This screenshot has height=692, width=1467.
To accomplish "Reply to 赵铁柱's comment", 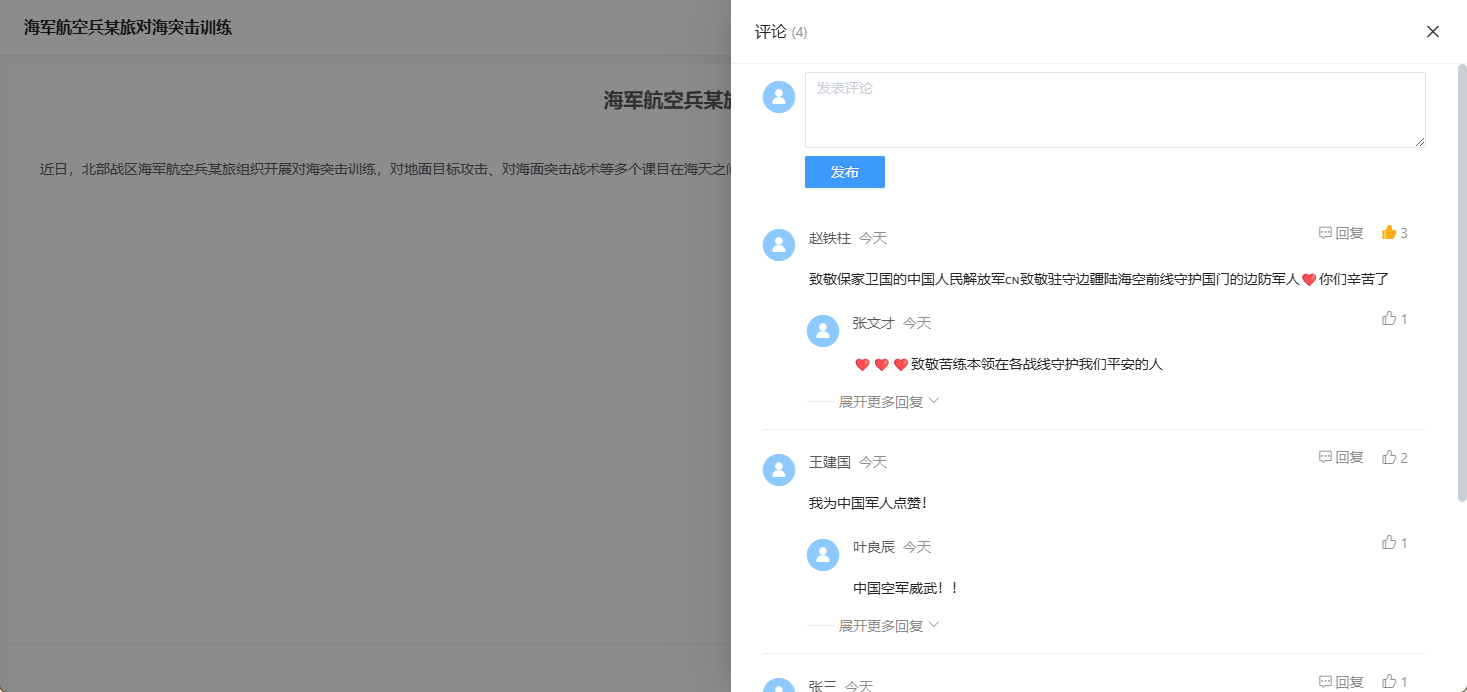I will click(1341, 233).
